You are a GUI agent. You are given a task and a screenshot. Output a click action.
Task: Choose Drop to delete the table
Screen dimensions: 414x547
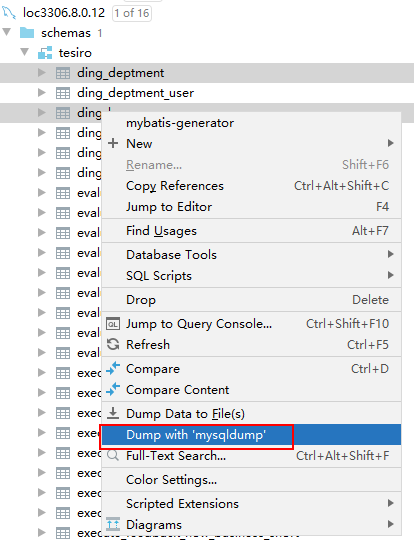pos(251,300)
